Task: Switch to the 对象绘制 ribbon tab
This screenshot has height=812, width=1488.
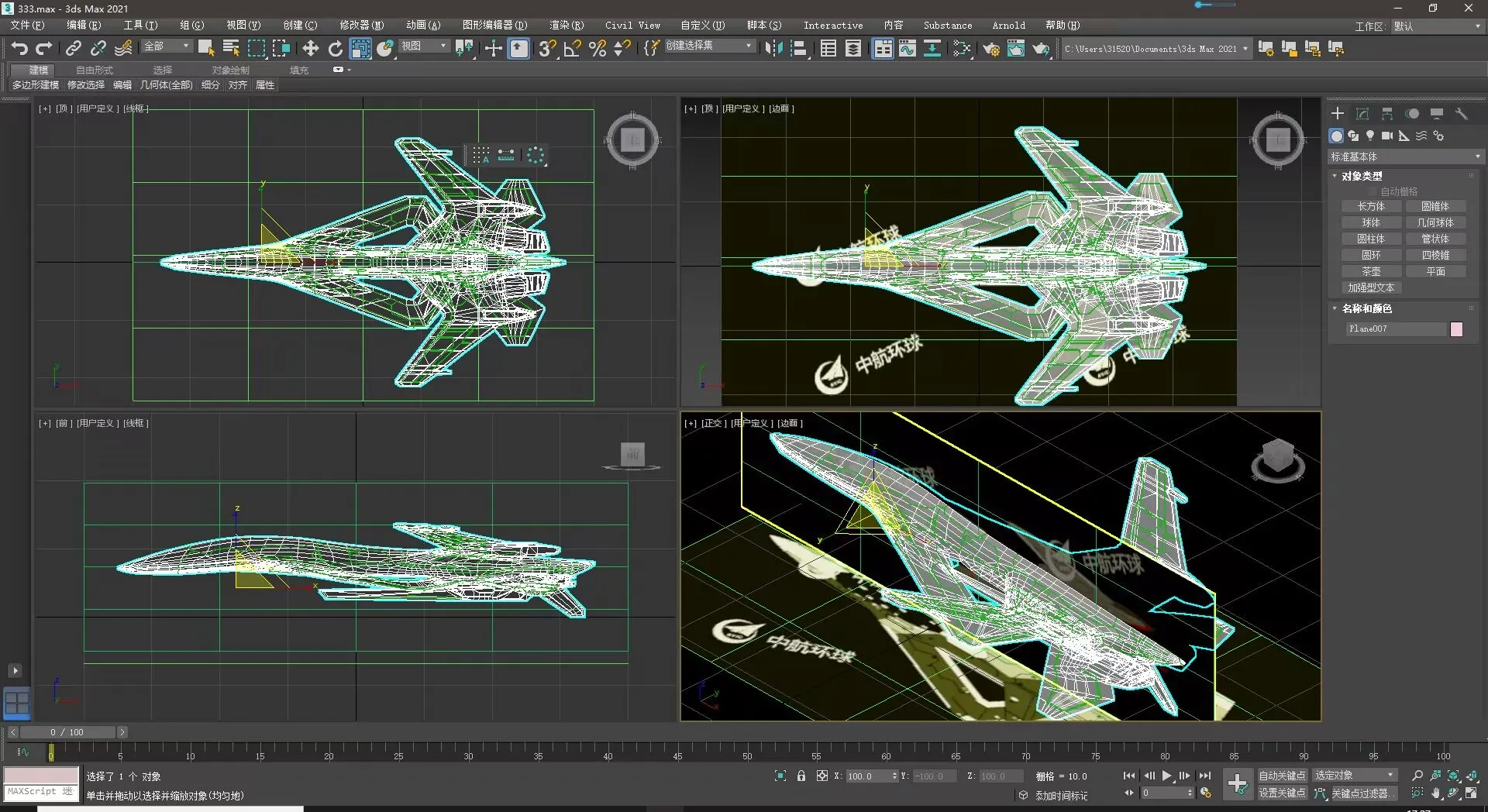Action: tap(231, 70)
